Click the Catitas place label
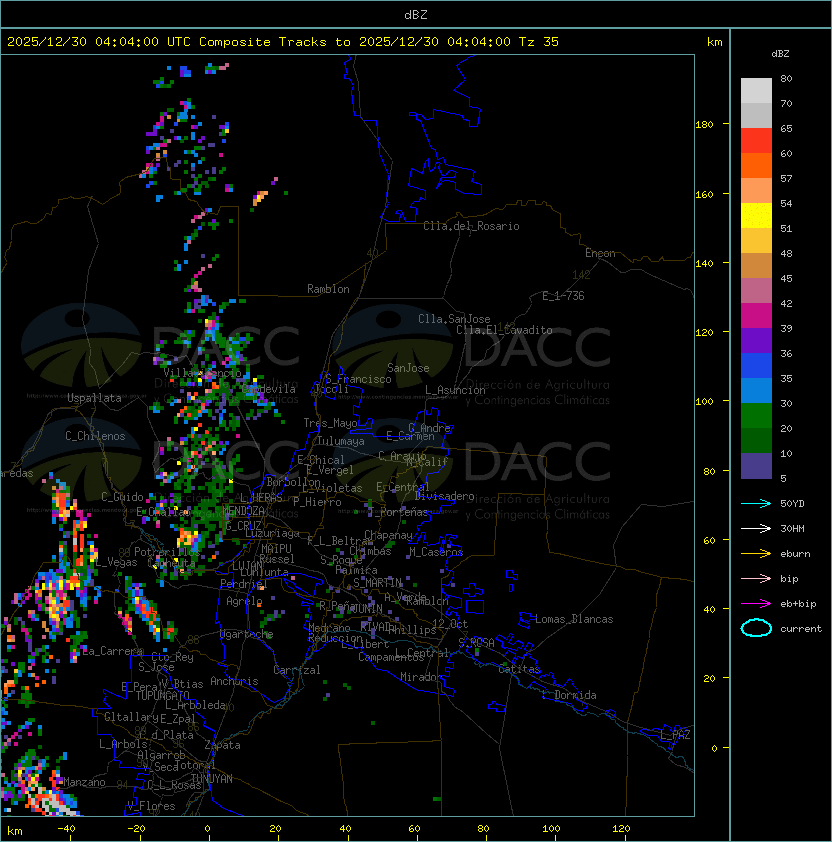The width and height of the screenshot is (832, 842). tap(519, 670)
